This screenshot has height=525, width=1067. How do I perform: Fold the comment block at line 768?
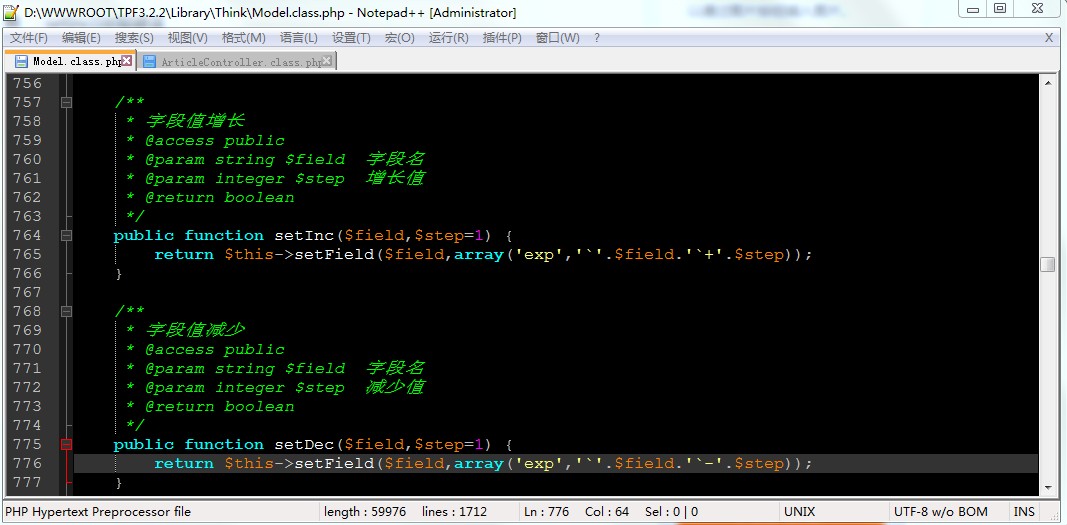(x=67, y=311)
